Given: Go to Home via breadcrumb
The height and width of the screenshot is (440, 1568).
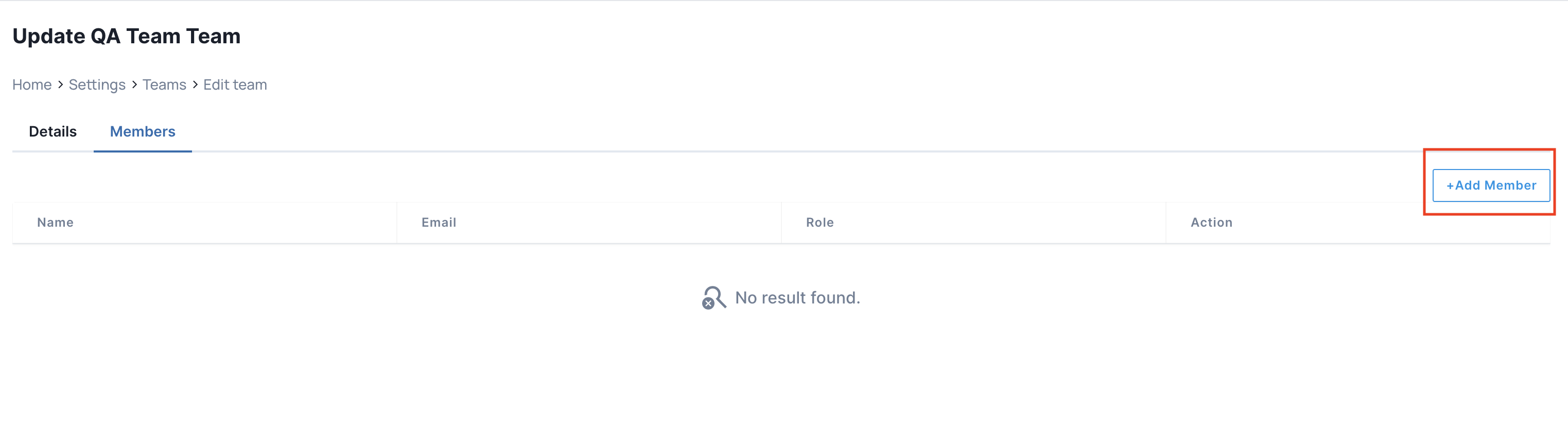Looking at the screenshot, I should (31, 84).
